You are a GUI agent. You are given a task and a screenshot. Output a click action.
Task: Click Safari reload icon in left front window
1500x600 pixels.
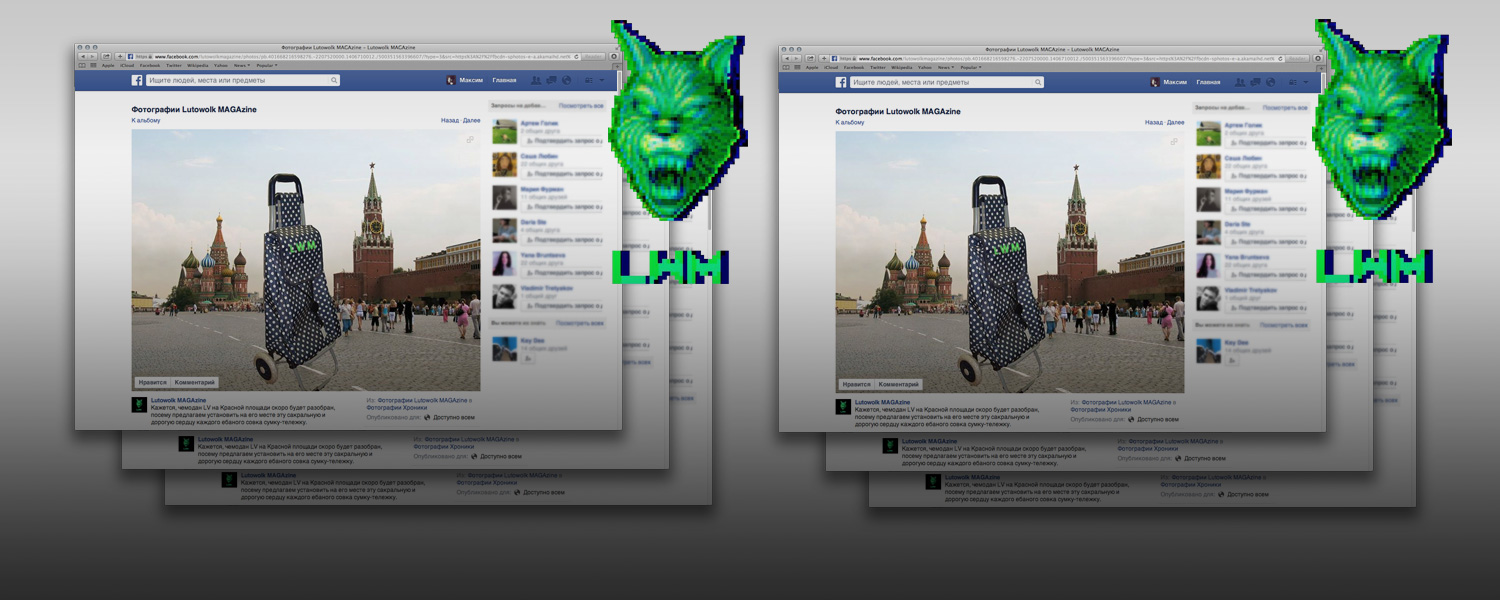[576, 57]
